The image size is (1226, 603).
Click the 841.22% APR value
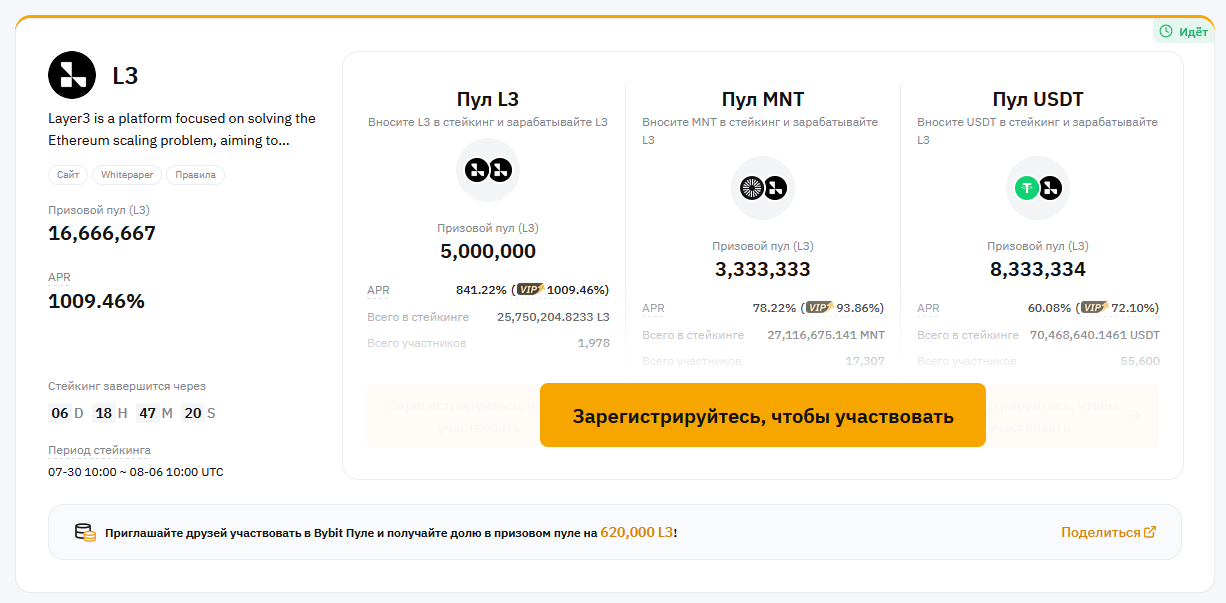point(482,290)
